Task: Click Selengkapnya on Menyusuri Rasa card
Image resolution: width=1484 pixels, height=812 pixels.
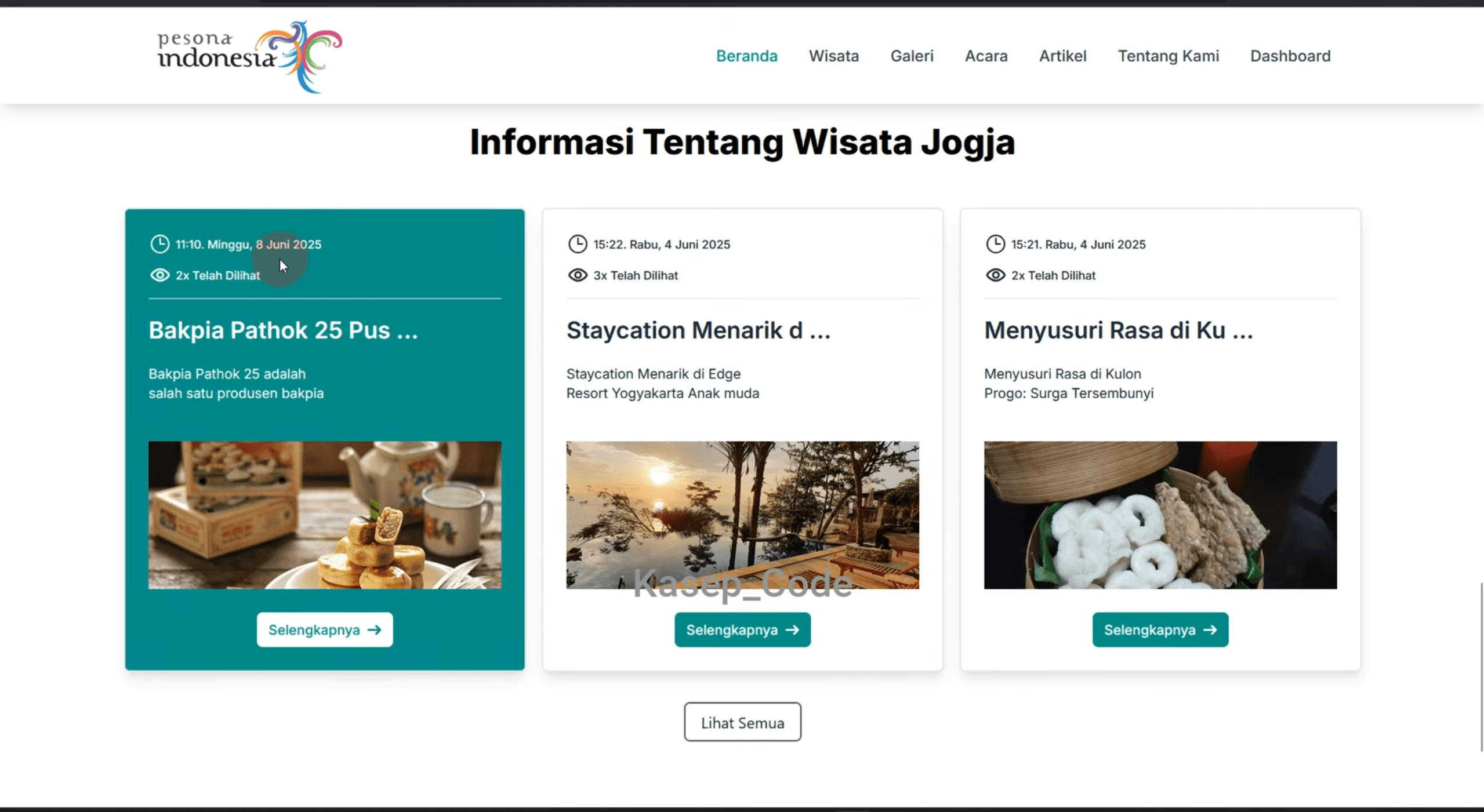Action: tap(1160, 629)
